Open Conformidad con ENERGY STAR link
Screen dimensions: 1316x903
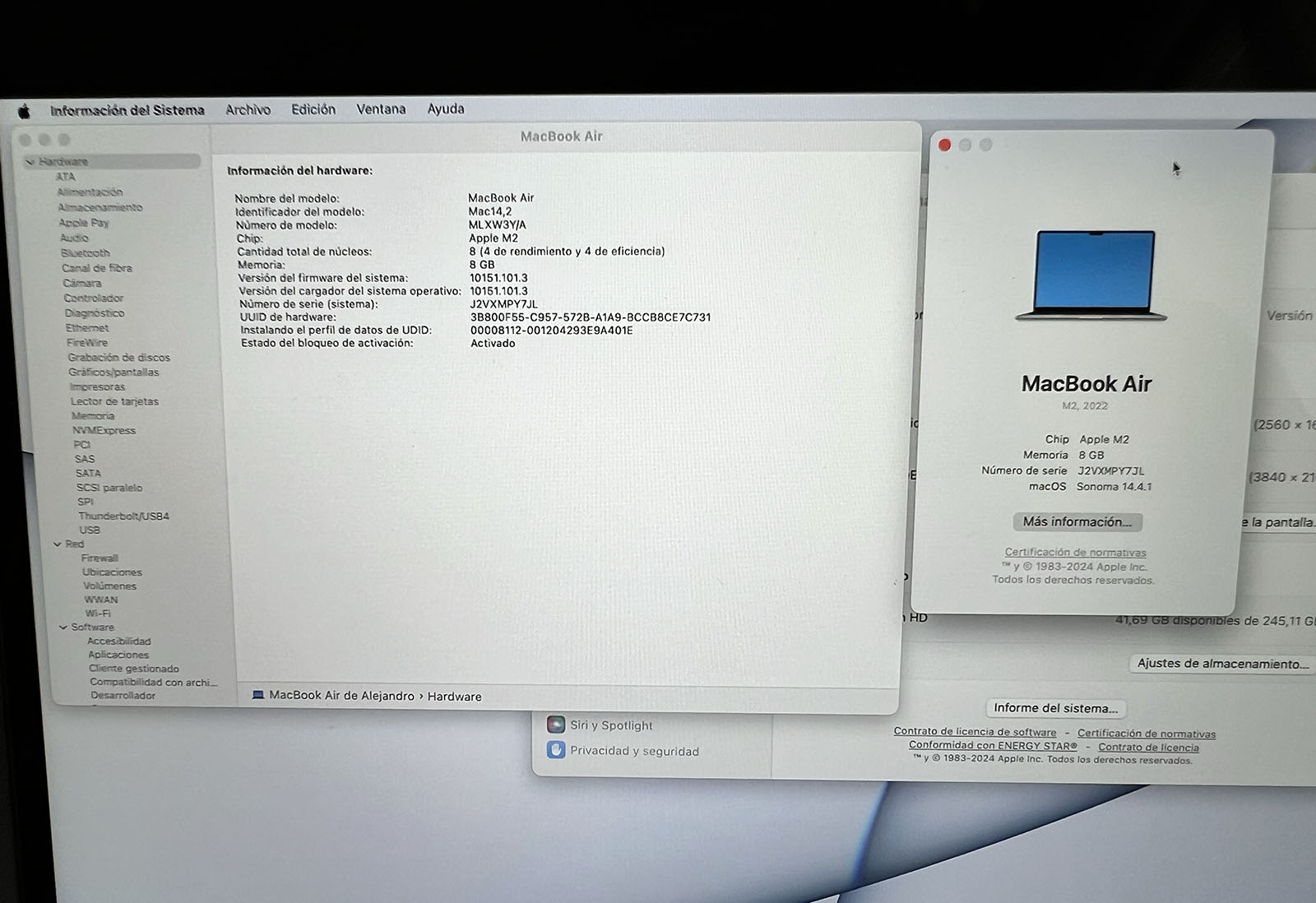point(993,746)
